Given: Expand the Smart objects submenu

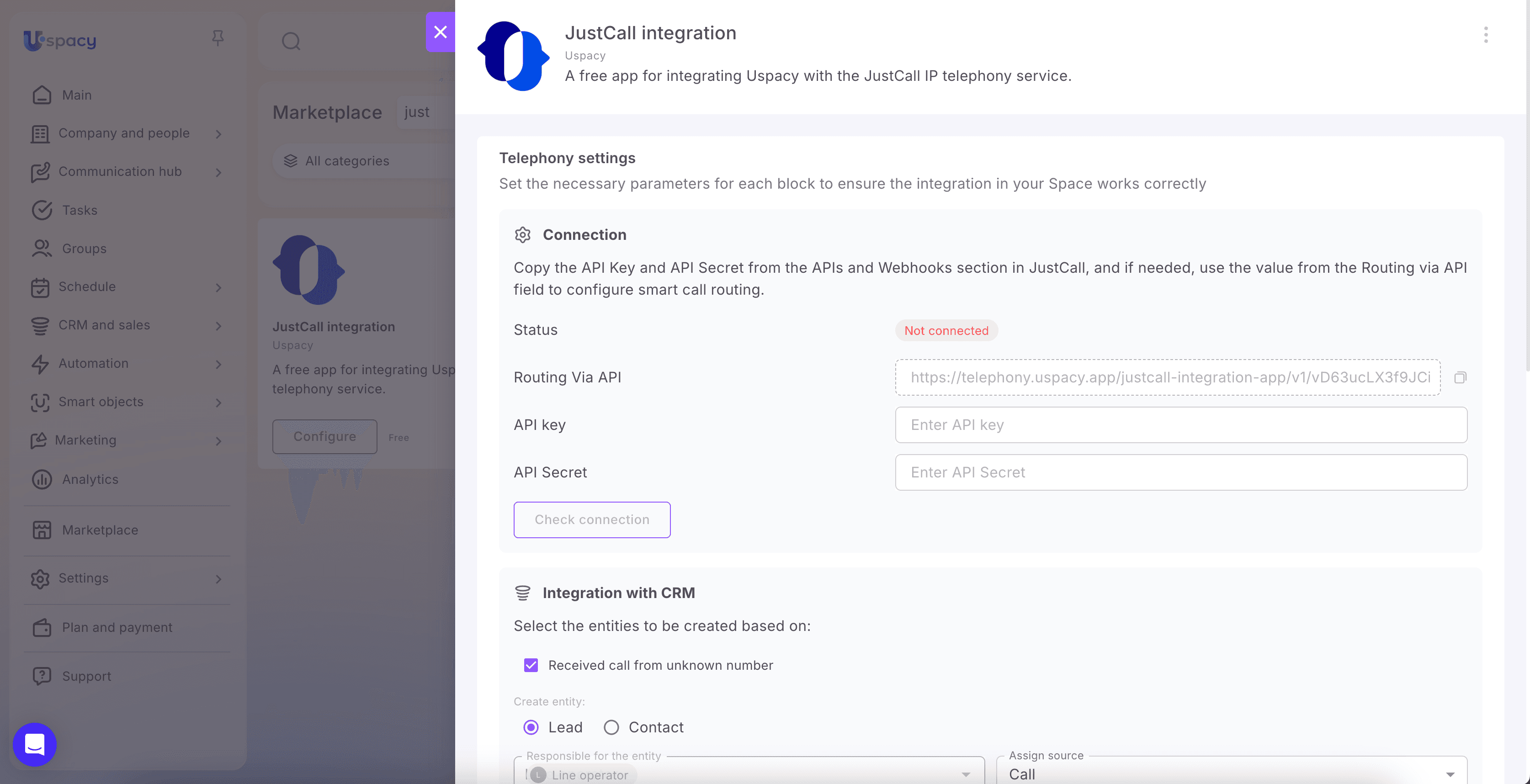Looking at the screenshot, I should [x=218, y=403].
